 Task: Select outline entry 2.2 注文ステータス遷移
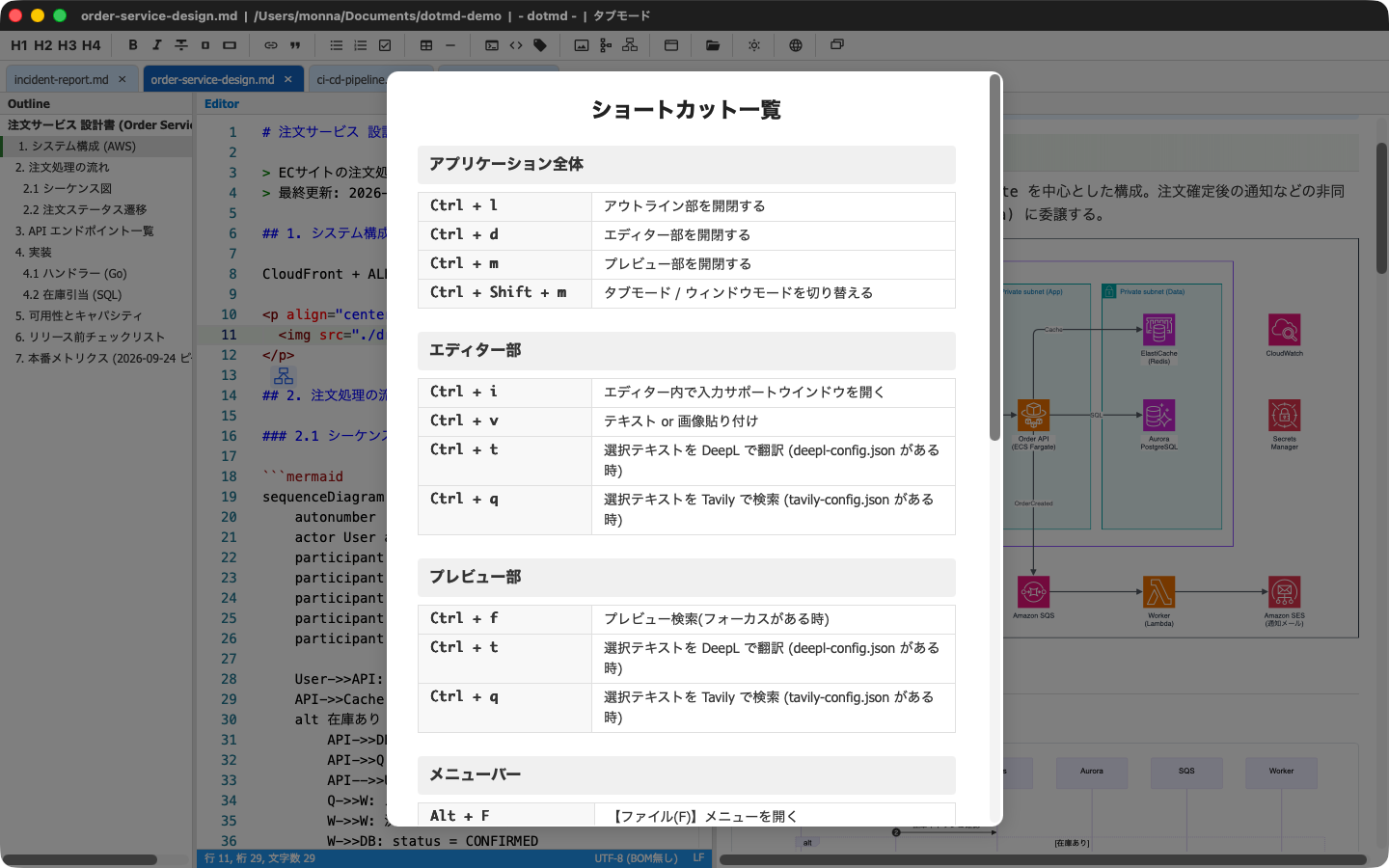96,210
